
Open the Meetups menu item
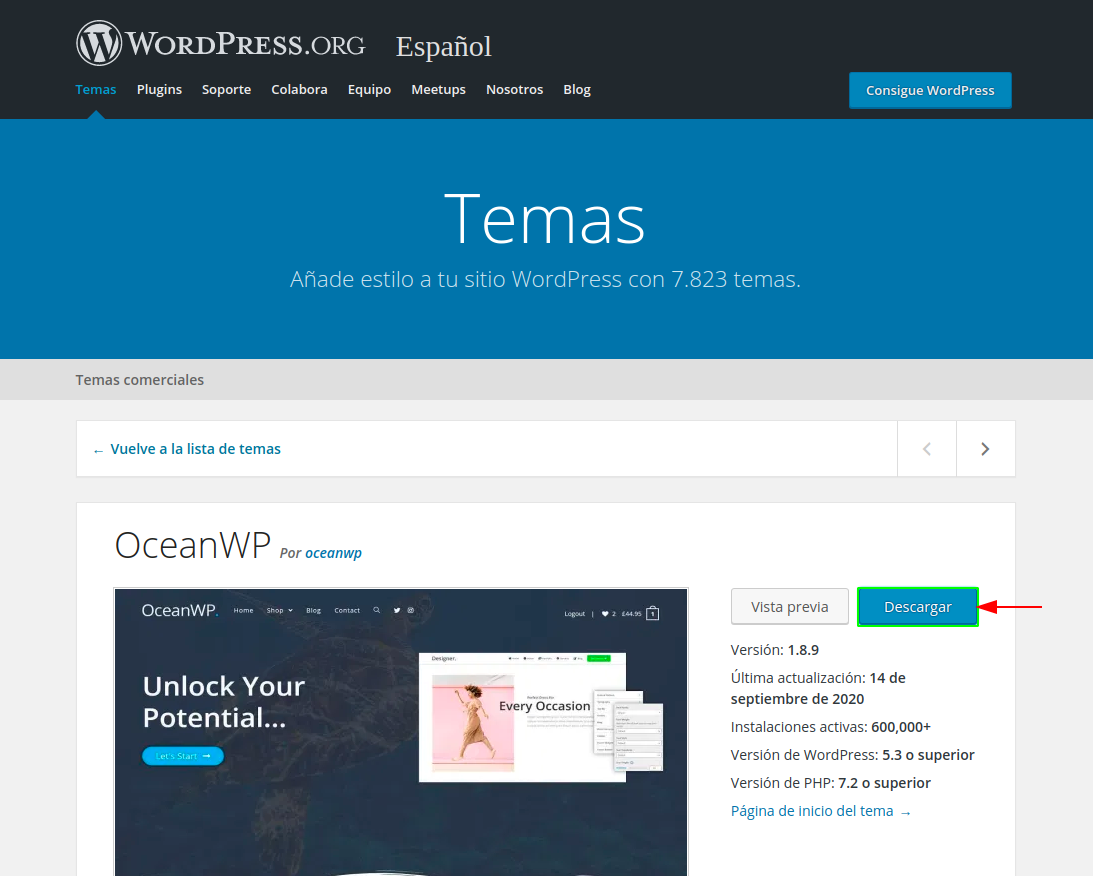point(438,89)
